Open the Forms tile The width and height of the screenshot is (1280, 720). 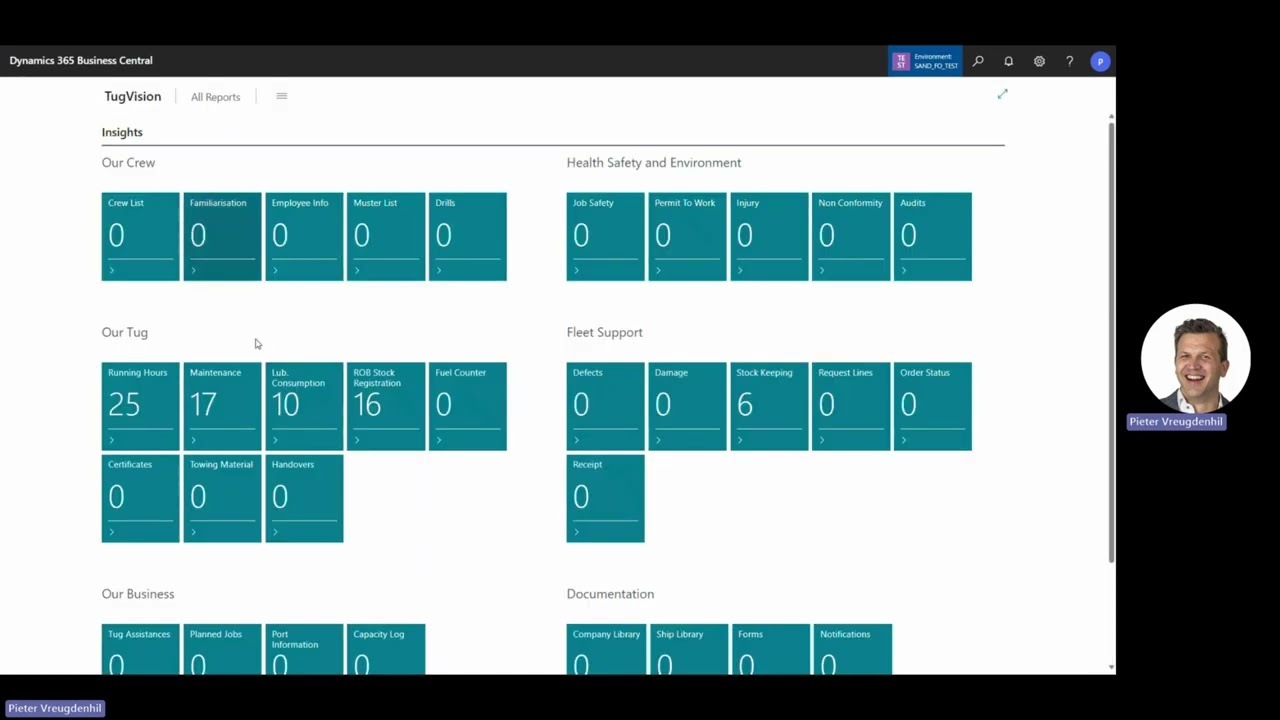(769, 649)
